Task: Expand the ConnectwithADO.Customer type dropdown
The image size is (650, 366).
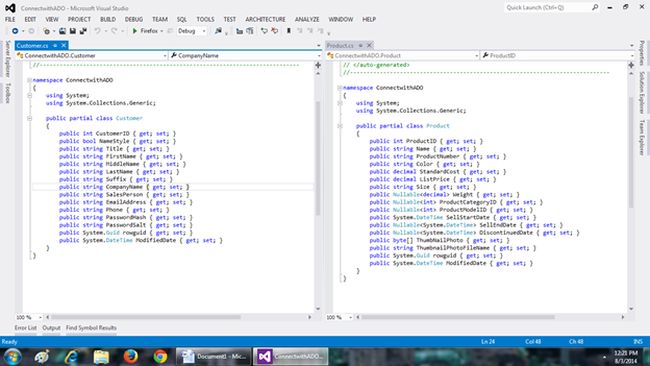Action: point(92,56)
